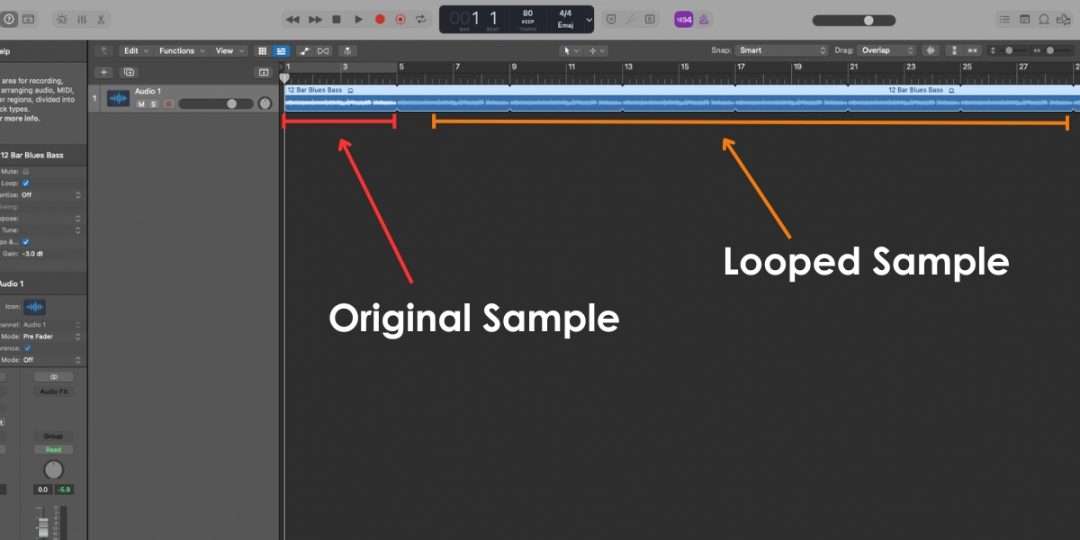Click the Quick Help question mark button

pos(8,19)
